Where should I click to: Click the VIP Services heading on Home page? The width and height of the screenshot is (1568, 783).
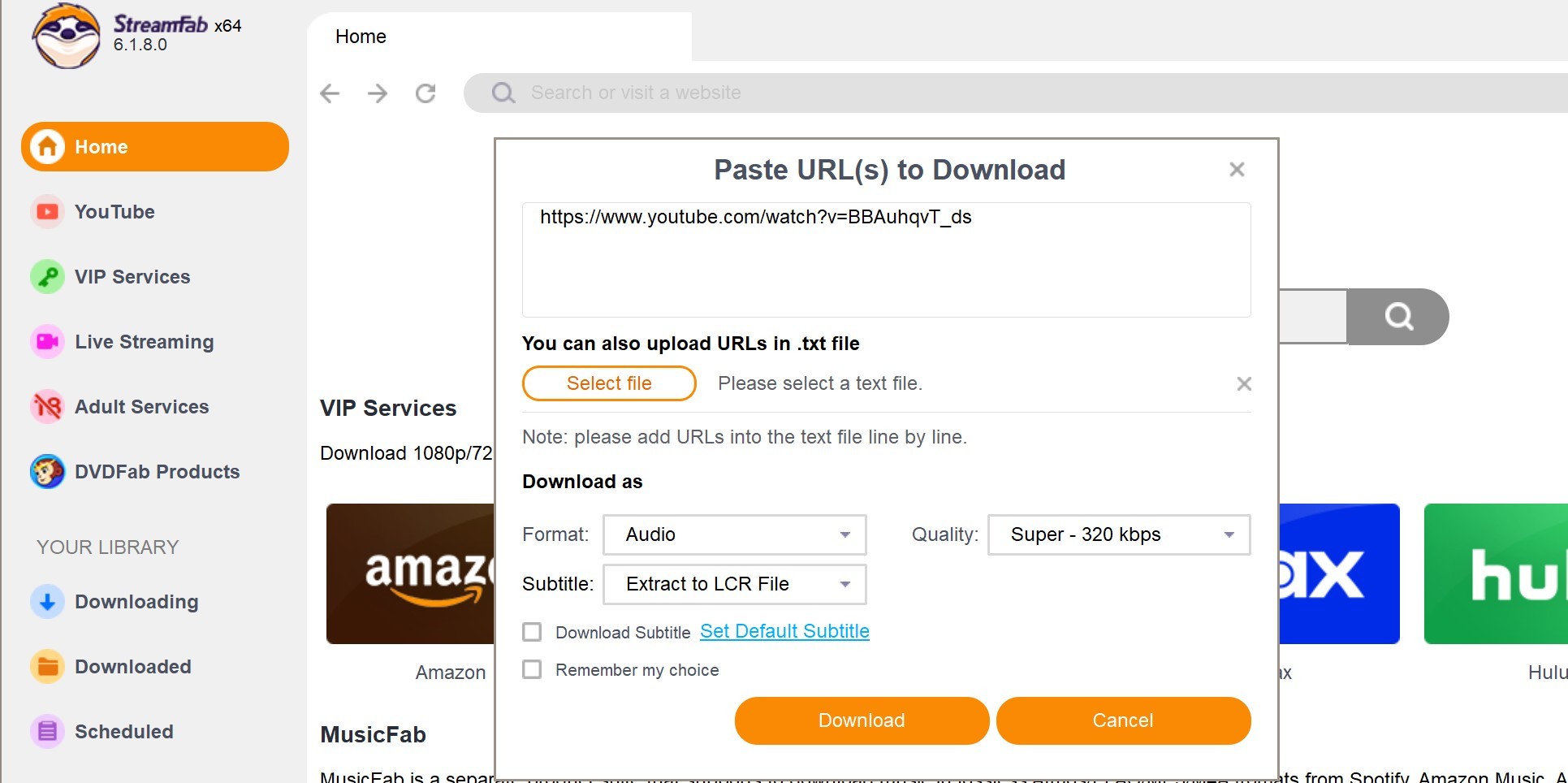(x=388, y=408)
